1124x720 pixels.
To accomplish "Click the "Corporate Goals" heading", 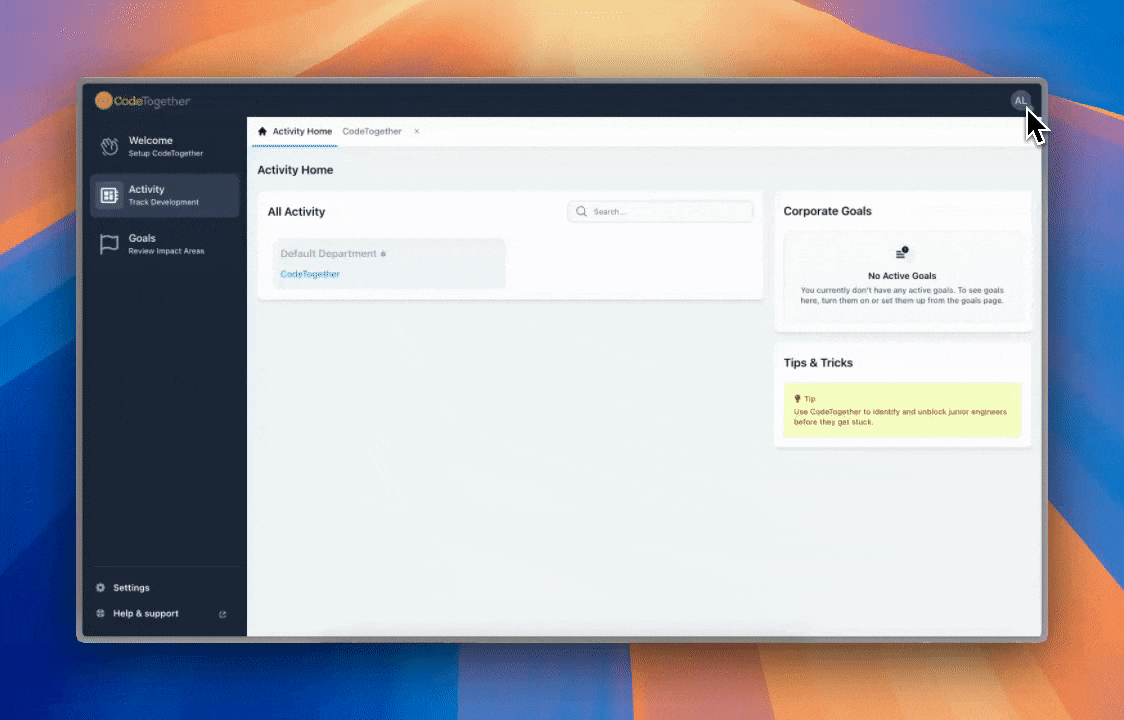I will pos(827,211).
